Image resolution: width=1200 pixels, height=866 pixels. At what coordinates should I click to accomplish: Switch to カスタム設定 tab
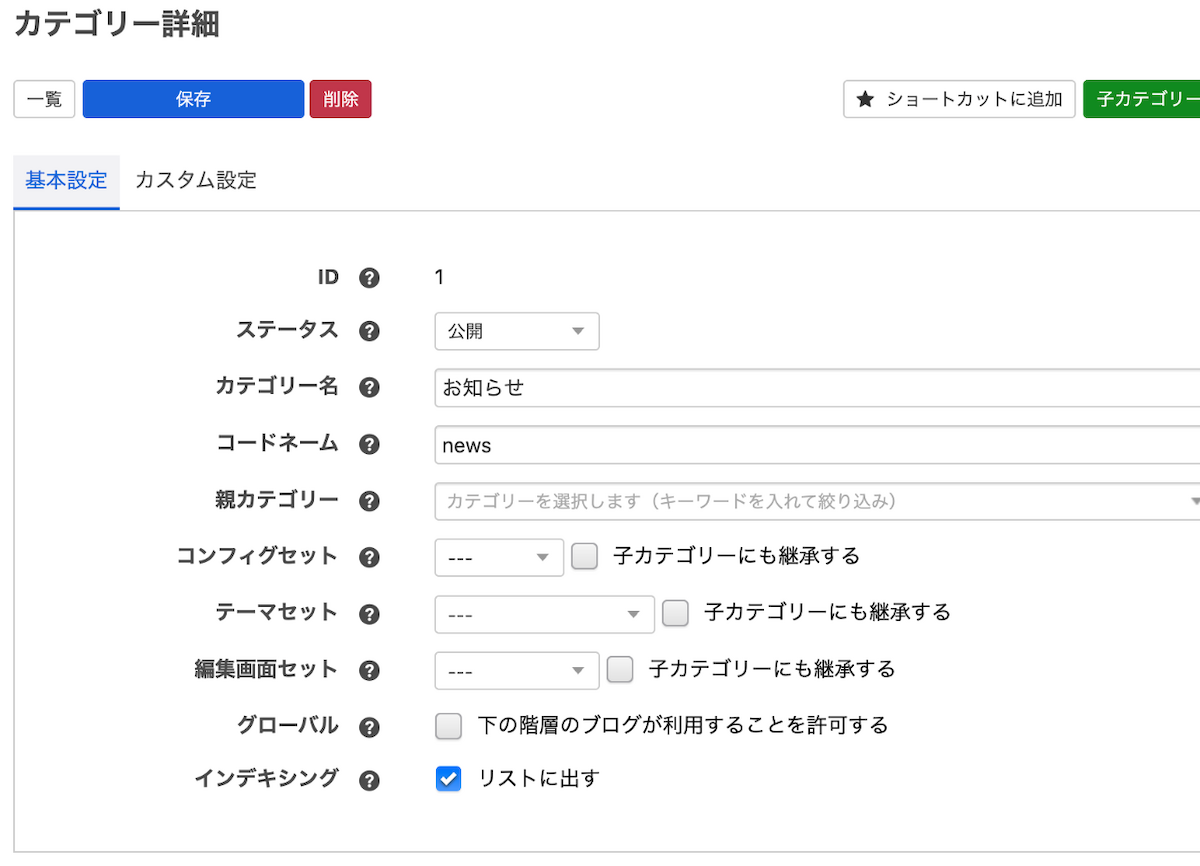pos(196,181)
